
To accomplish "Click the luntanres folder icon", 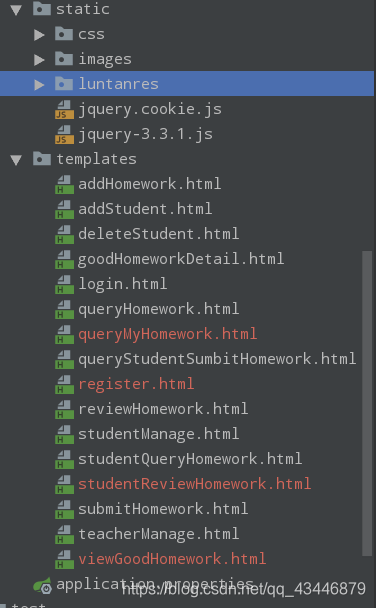I will tap(64, 83).
